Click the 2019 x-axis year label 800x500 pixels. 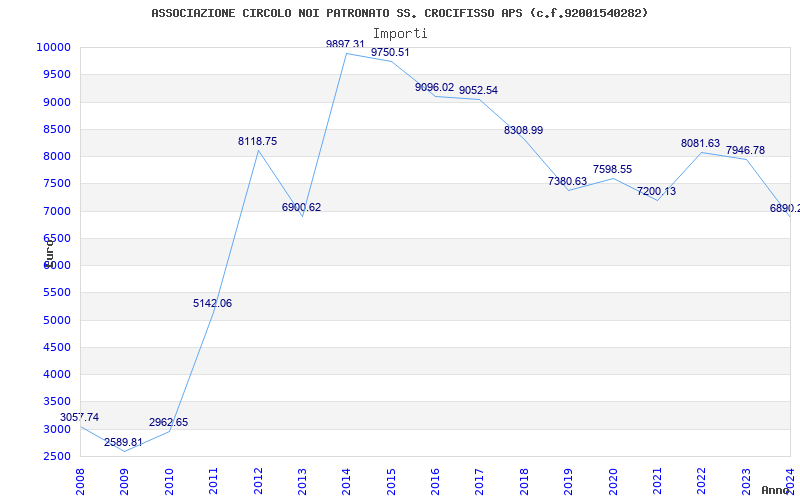(x=569, y=481)
